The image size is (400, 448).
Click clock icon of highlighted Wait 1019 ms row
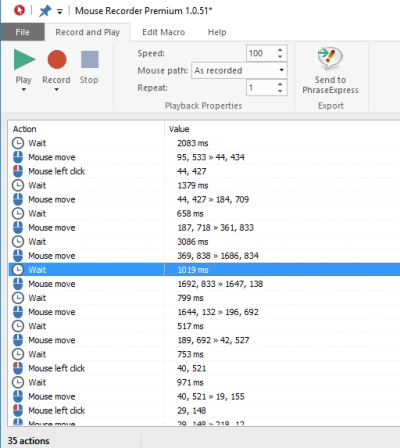coord(18,270)
